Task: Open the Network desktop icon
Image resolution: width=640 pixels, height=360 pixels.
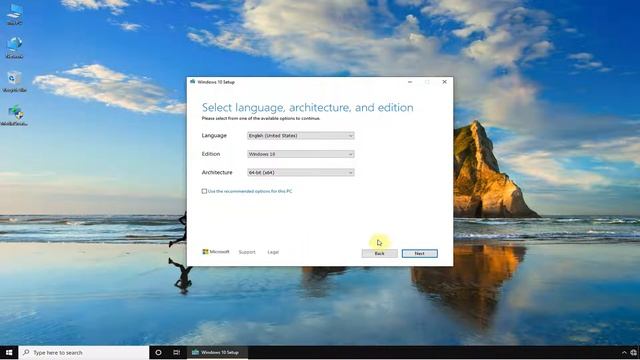Action: [x=15, y=48]
